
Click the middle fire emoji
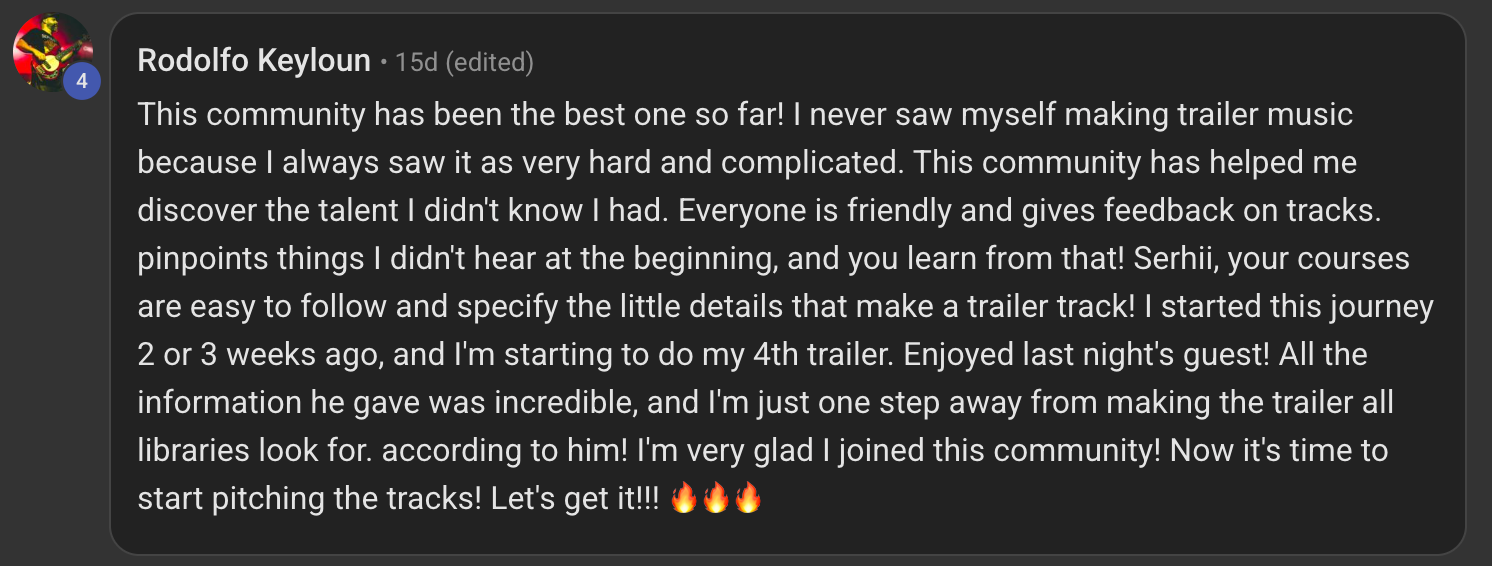point(716,498)
